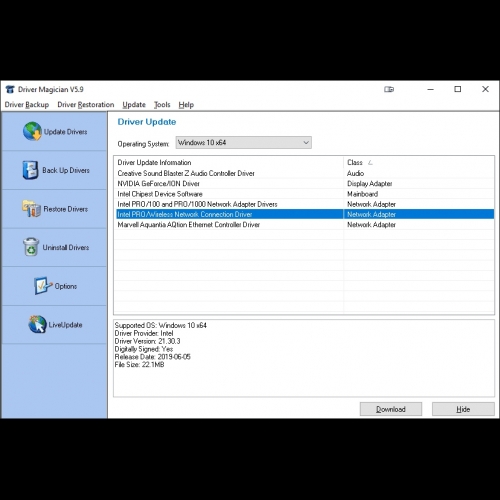The height and width of the screenshot is (500, 500).
Task: Click the Driver Magician title bar app icon
Action: 10,89
